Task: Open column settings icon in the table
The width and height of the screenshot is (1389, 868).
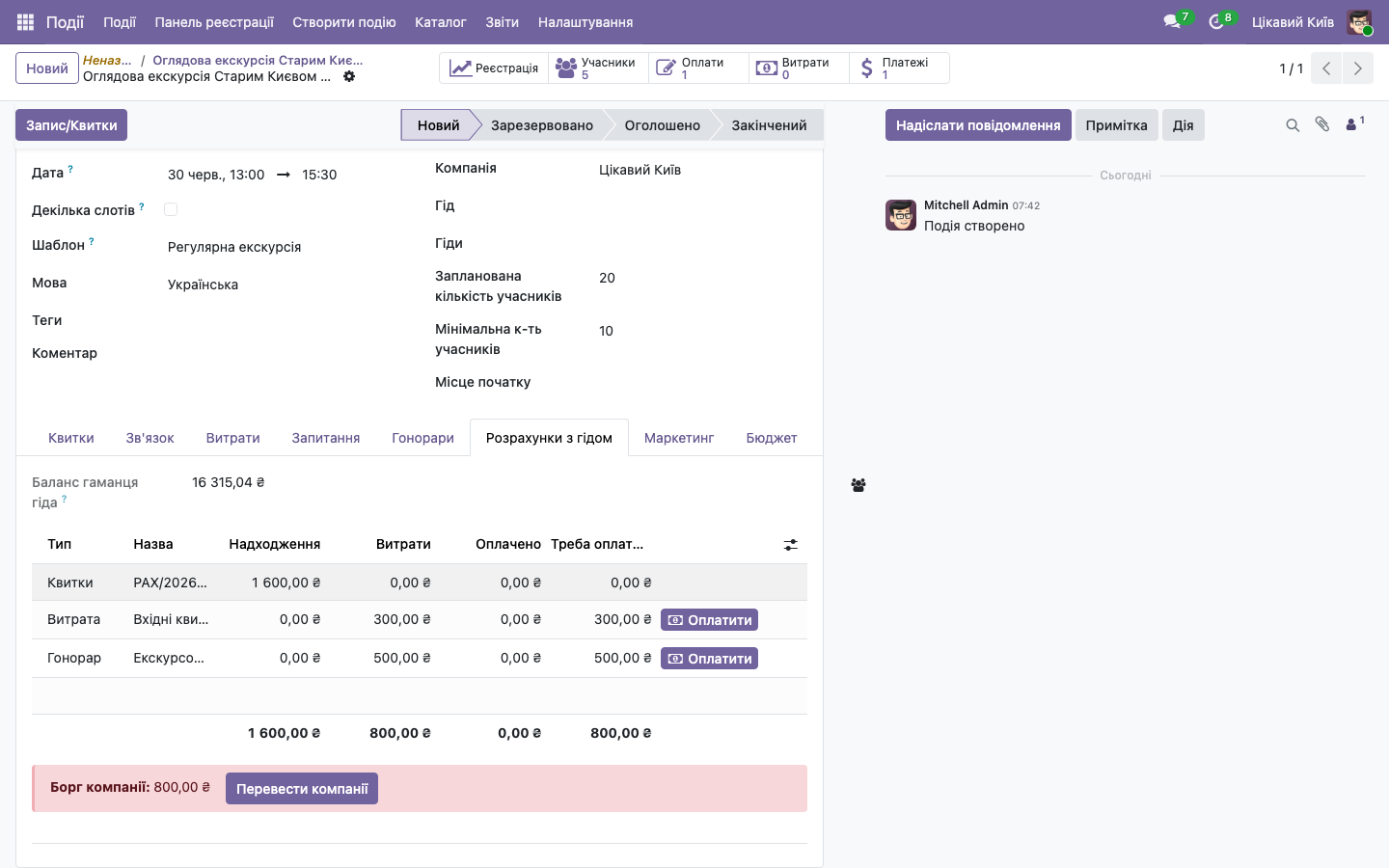Action: 791,545
